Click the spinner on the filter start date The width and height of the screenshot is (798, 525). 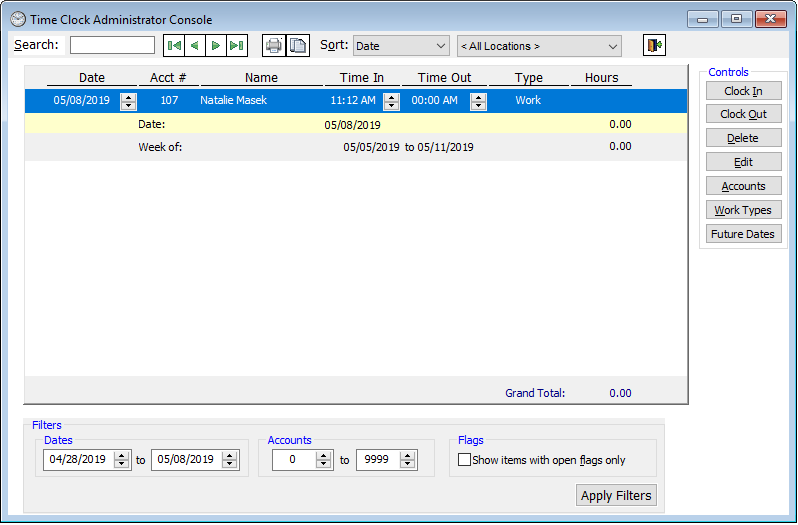(x=122, y=460)
